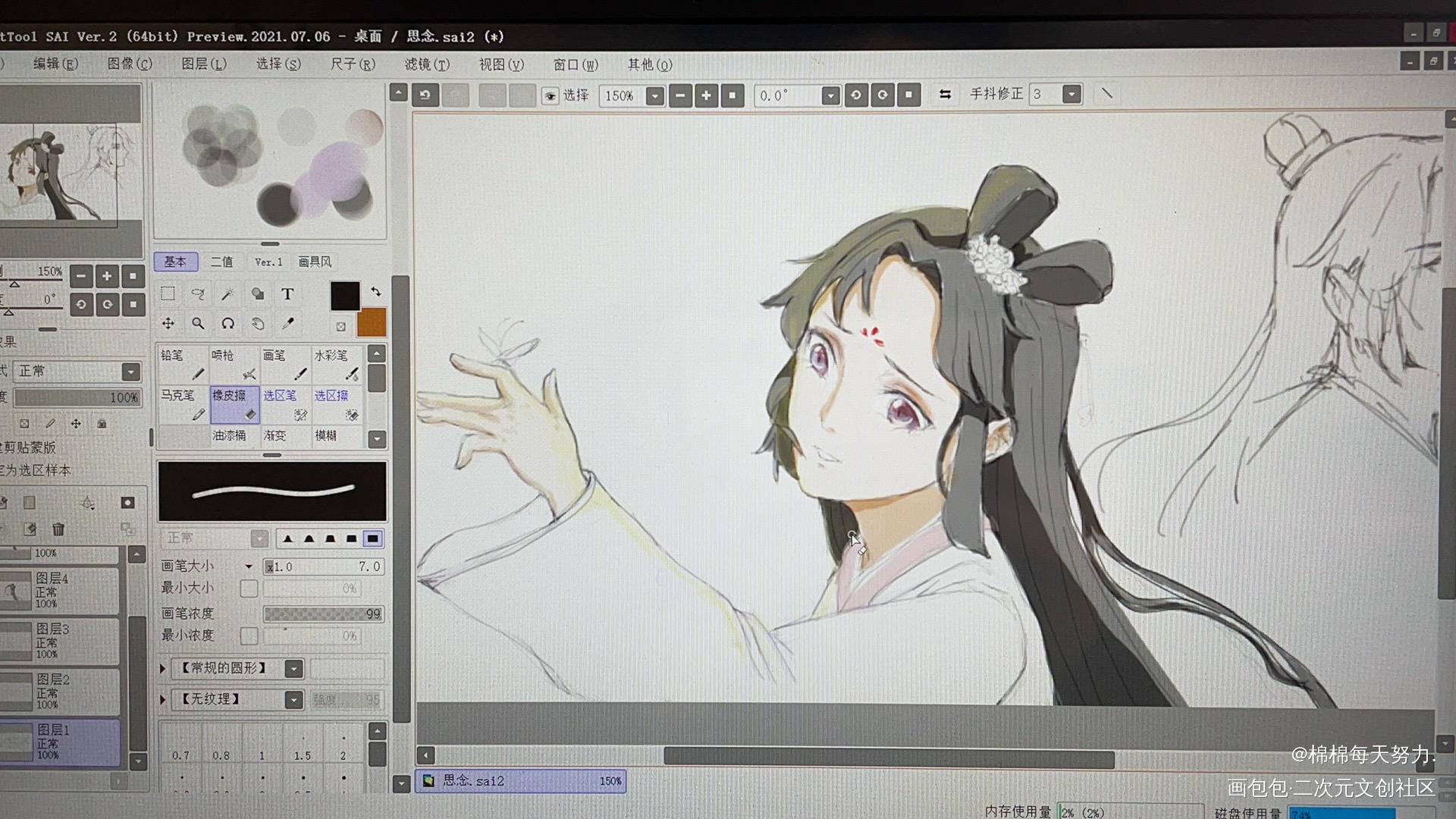The image size is (1456, 819).
Task: Enable the 最小浓度 checkbox
Action: point(249,635)
